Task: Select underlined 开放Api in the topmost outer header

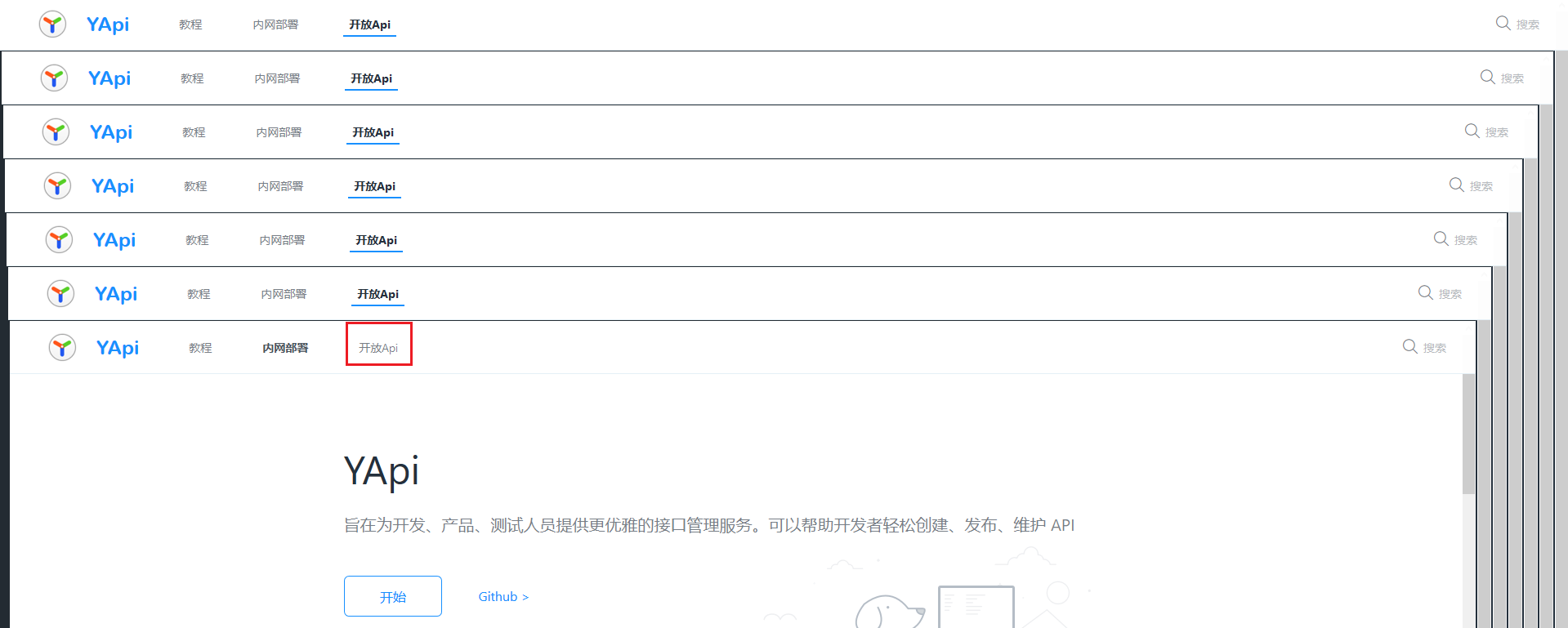Action: (x=369, y=24)
